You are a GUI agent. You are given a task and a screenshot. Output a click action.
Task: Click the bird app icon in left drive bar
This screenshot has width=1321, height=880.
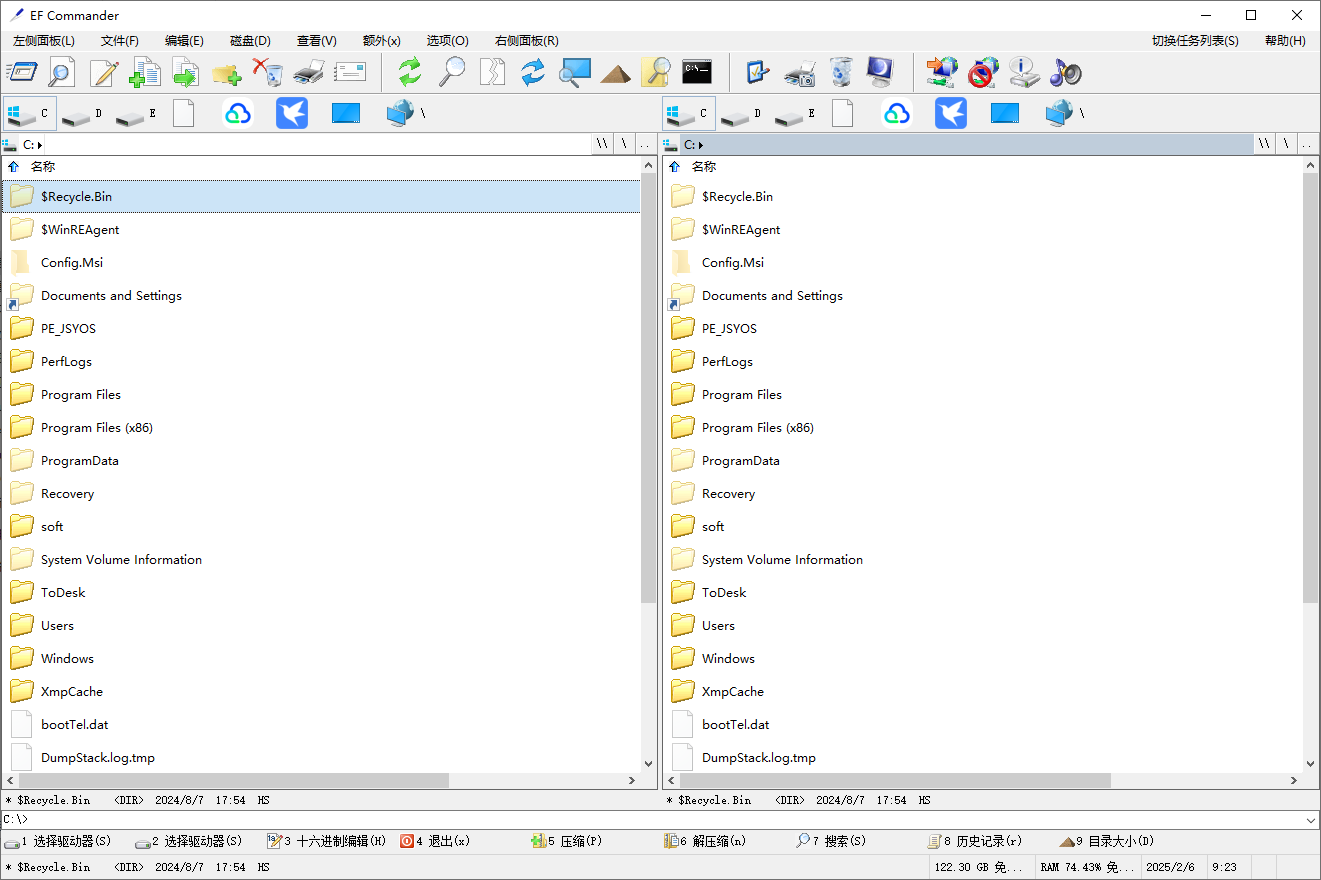pos(292,114)
